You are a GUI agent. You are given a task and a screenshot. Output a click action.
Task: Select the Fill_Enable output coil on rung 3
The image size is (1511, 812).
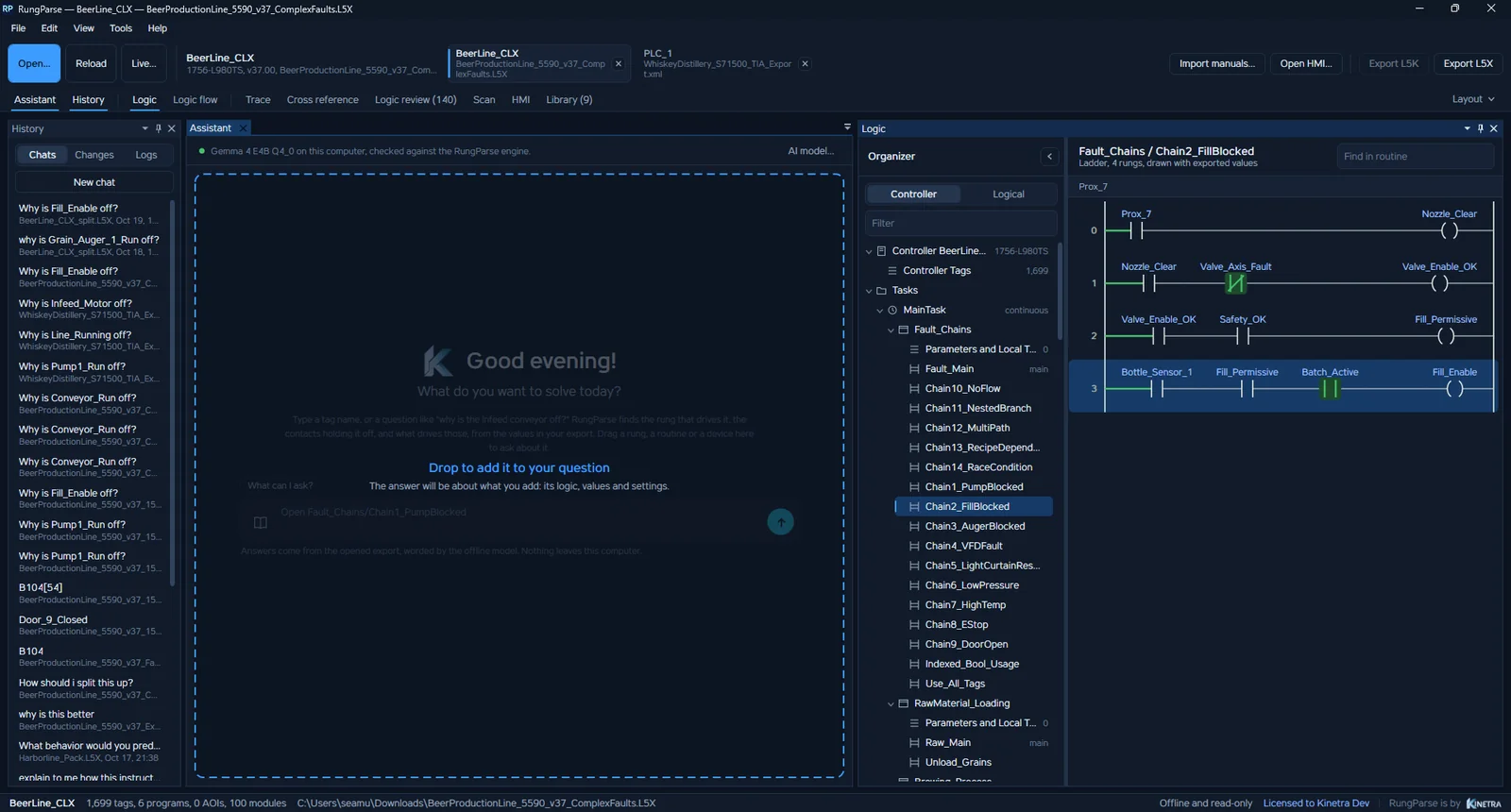tap(1454, 389)
